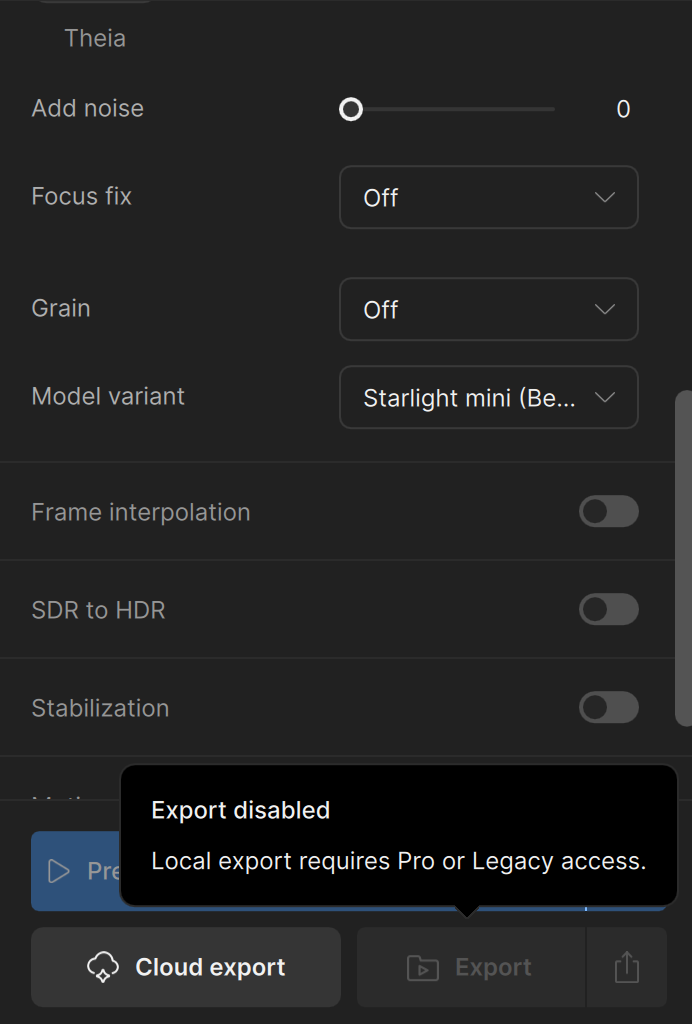Click the Stabilization section label
Screen dimensions: 692x1024
coord(101,709)
